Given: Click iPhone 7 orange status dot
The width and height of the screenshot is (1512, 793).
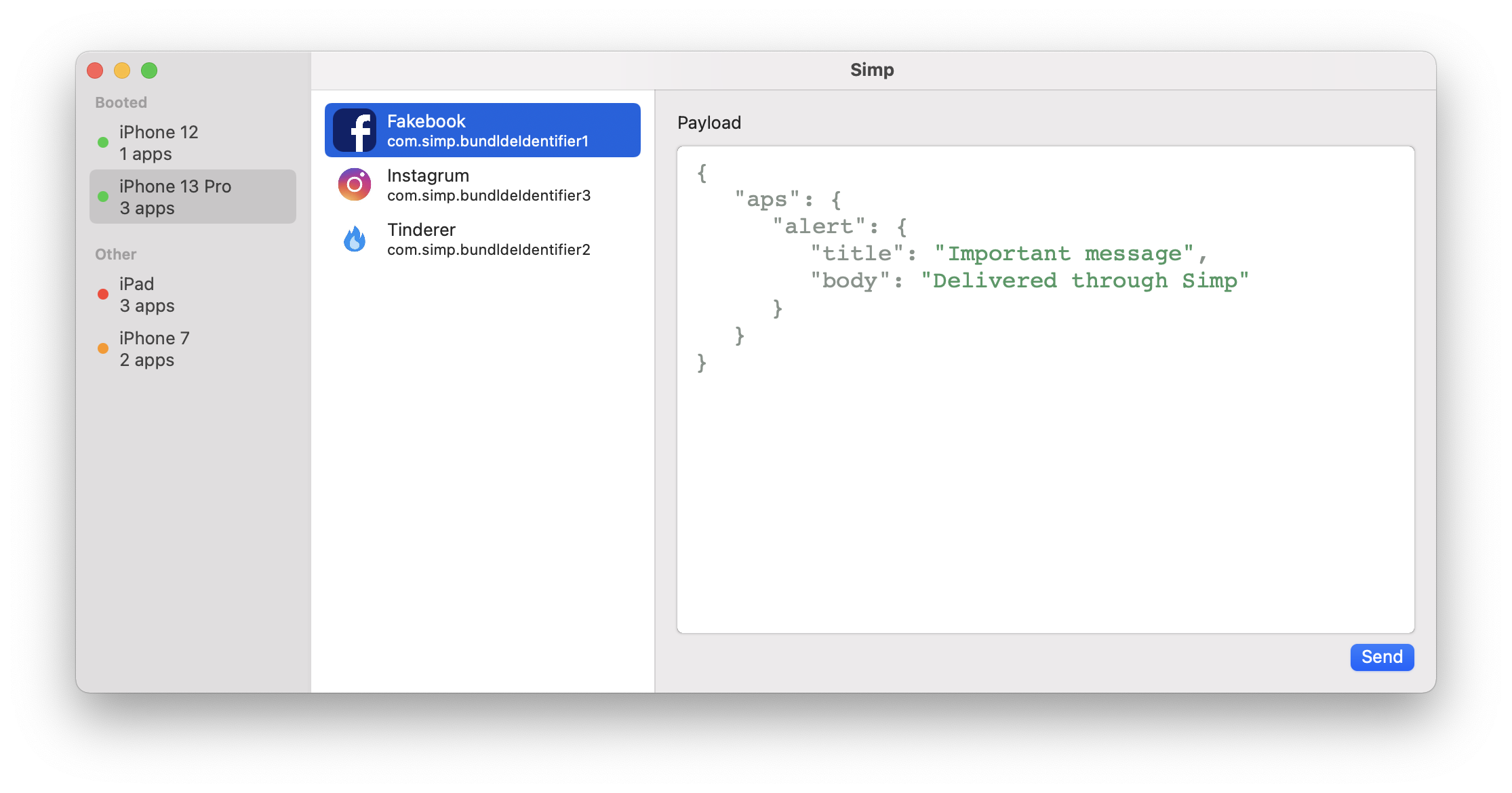Looking at the screenshot, I should [x=103, y=348].
